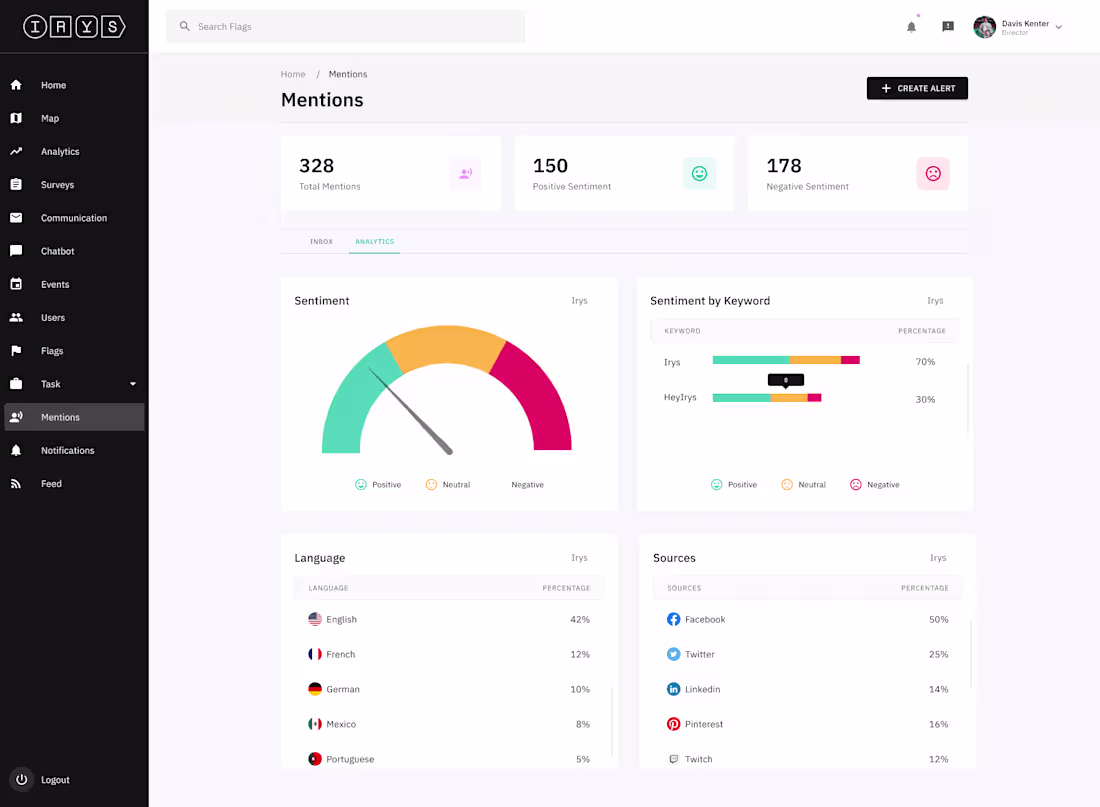The image size is (1100, 807).
Task: Switch to the Inbox tab
Action: [321, 241]
